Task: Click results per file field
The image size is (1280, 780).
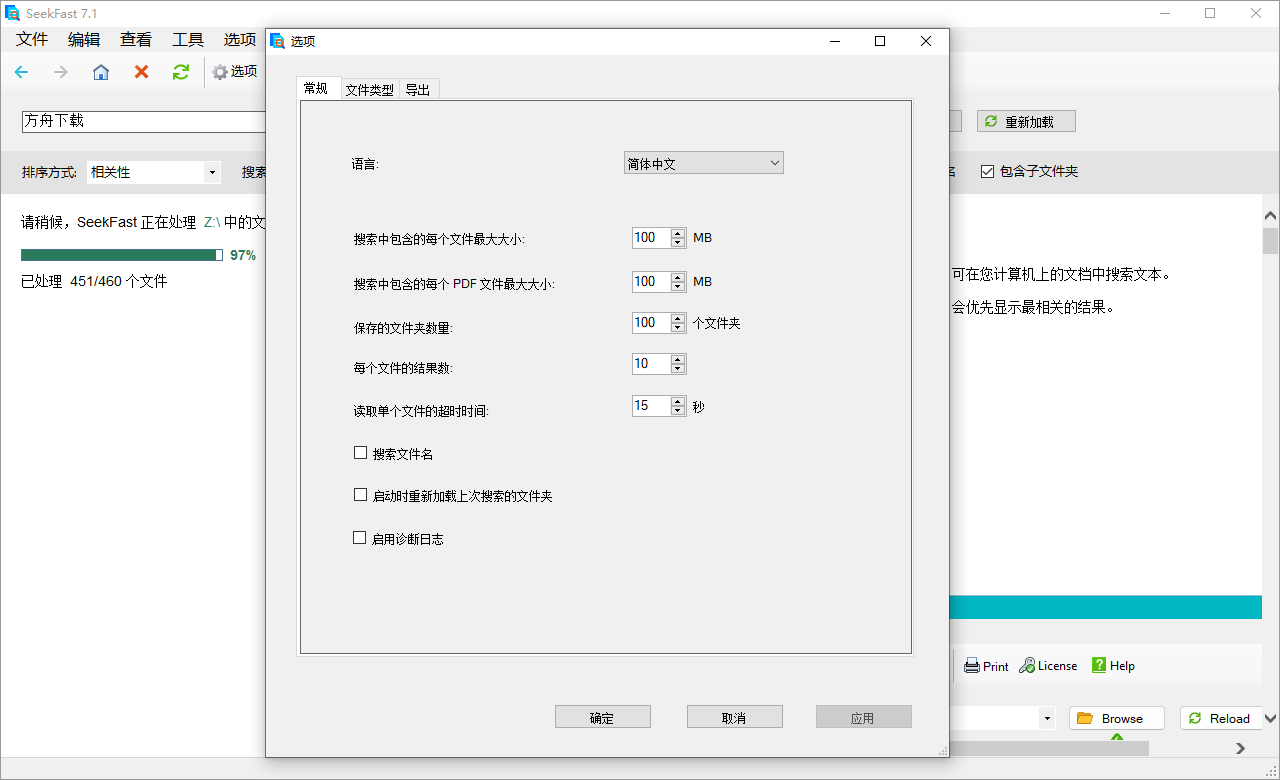Action: [652, 364]
